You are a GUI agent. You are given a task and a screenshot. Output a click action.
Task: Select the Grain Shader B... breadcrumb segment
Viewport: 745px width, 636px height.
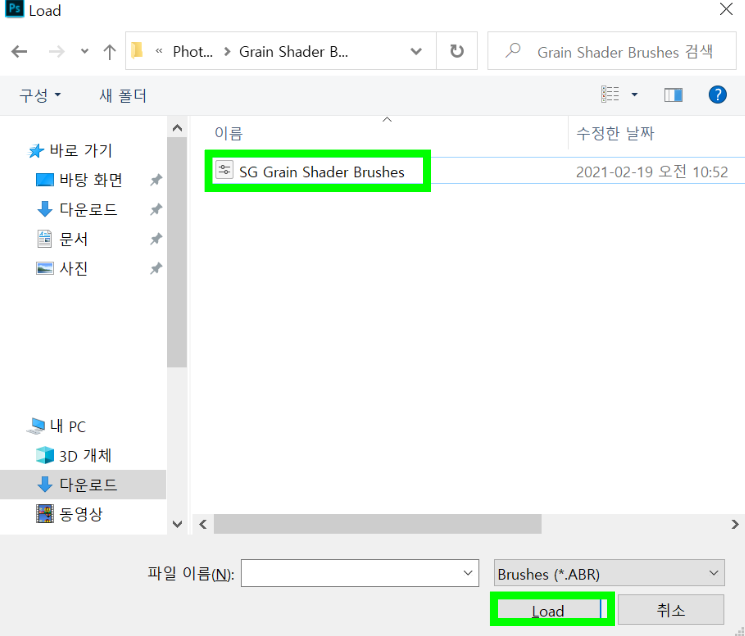click(x=293, y=51)
